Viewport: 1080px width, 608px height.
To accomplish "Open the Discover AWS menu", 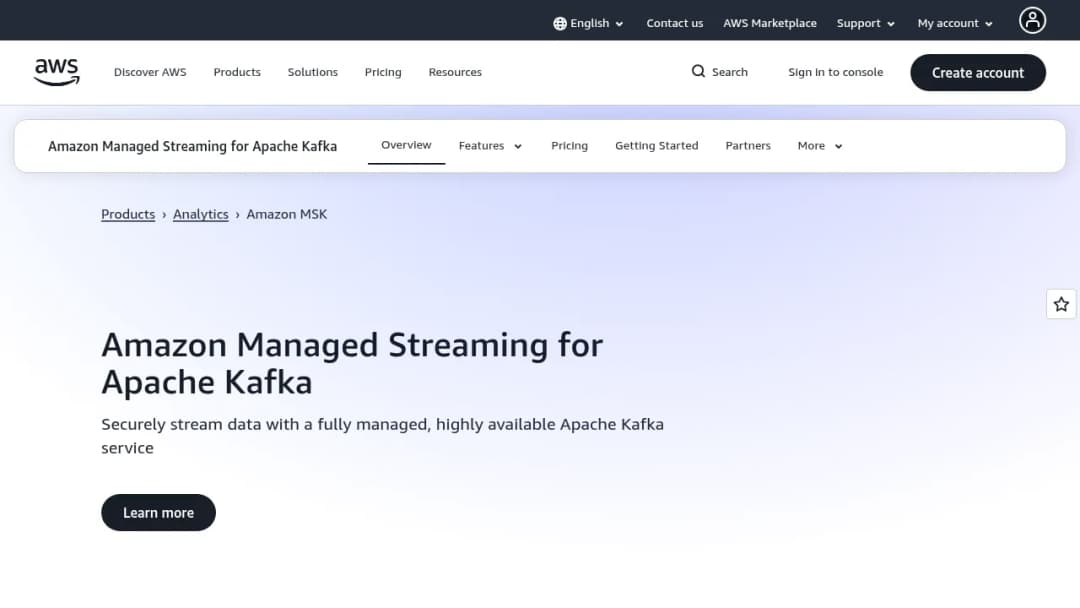I will click(x=150, y=72).
